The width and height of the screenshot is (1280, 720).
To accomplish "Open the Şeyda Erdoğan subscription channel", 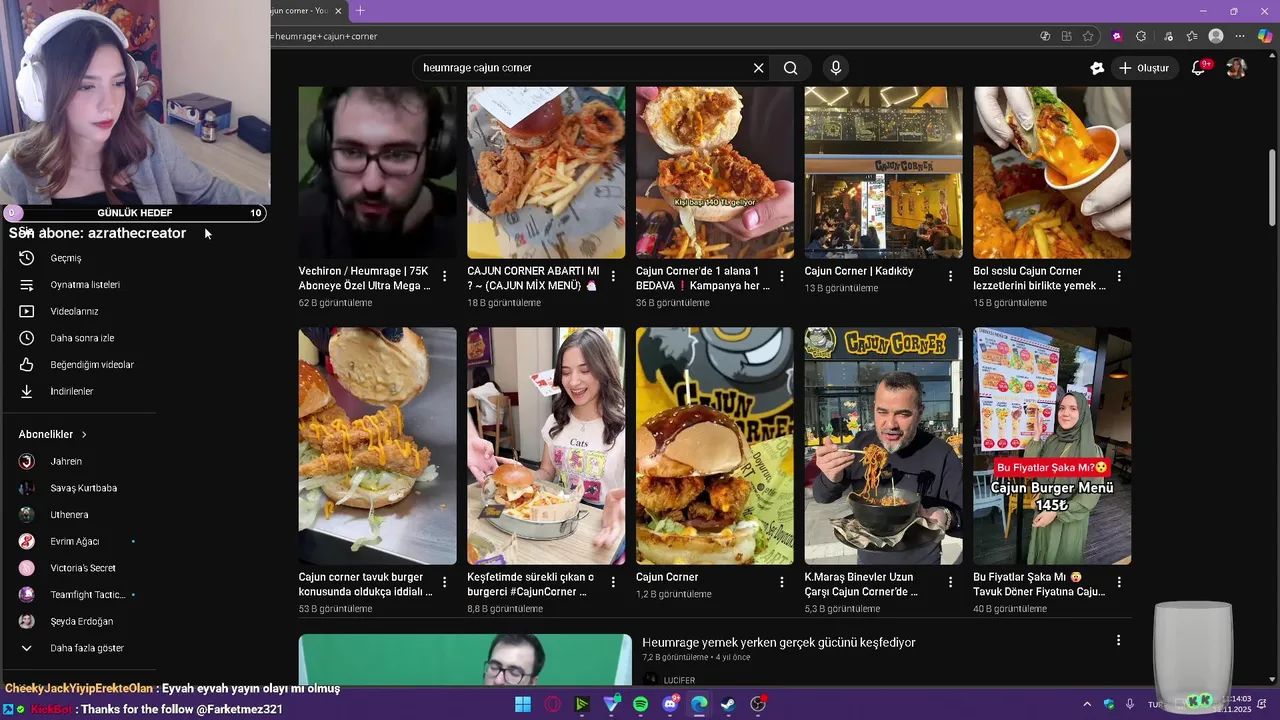I will 80,621.
